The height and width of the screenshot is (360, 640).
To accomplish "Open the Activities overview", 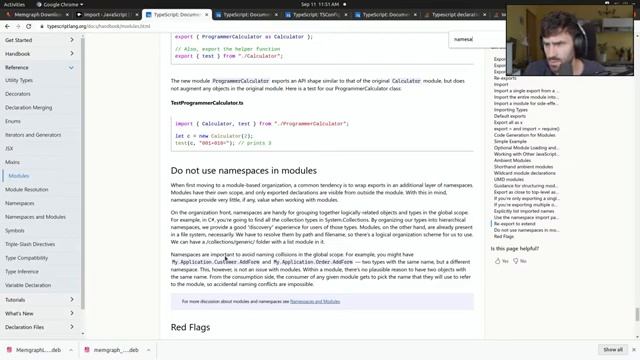I will [14, 4].
